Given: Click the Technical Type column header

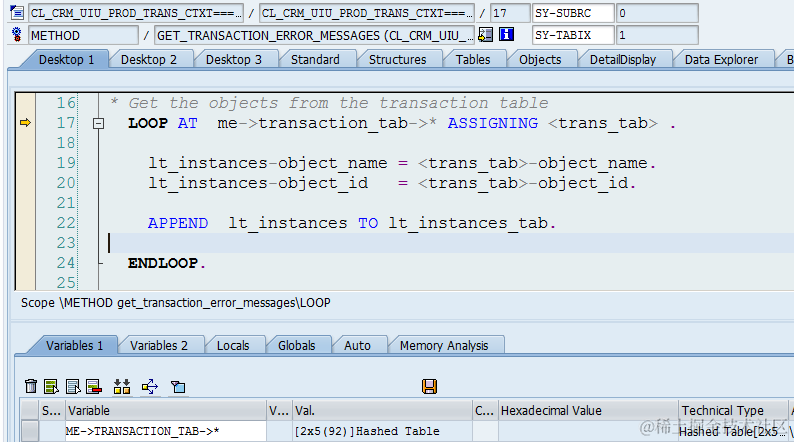Looking at the screenshot, I should [x=733, y=410].
